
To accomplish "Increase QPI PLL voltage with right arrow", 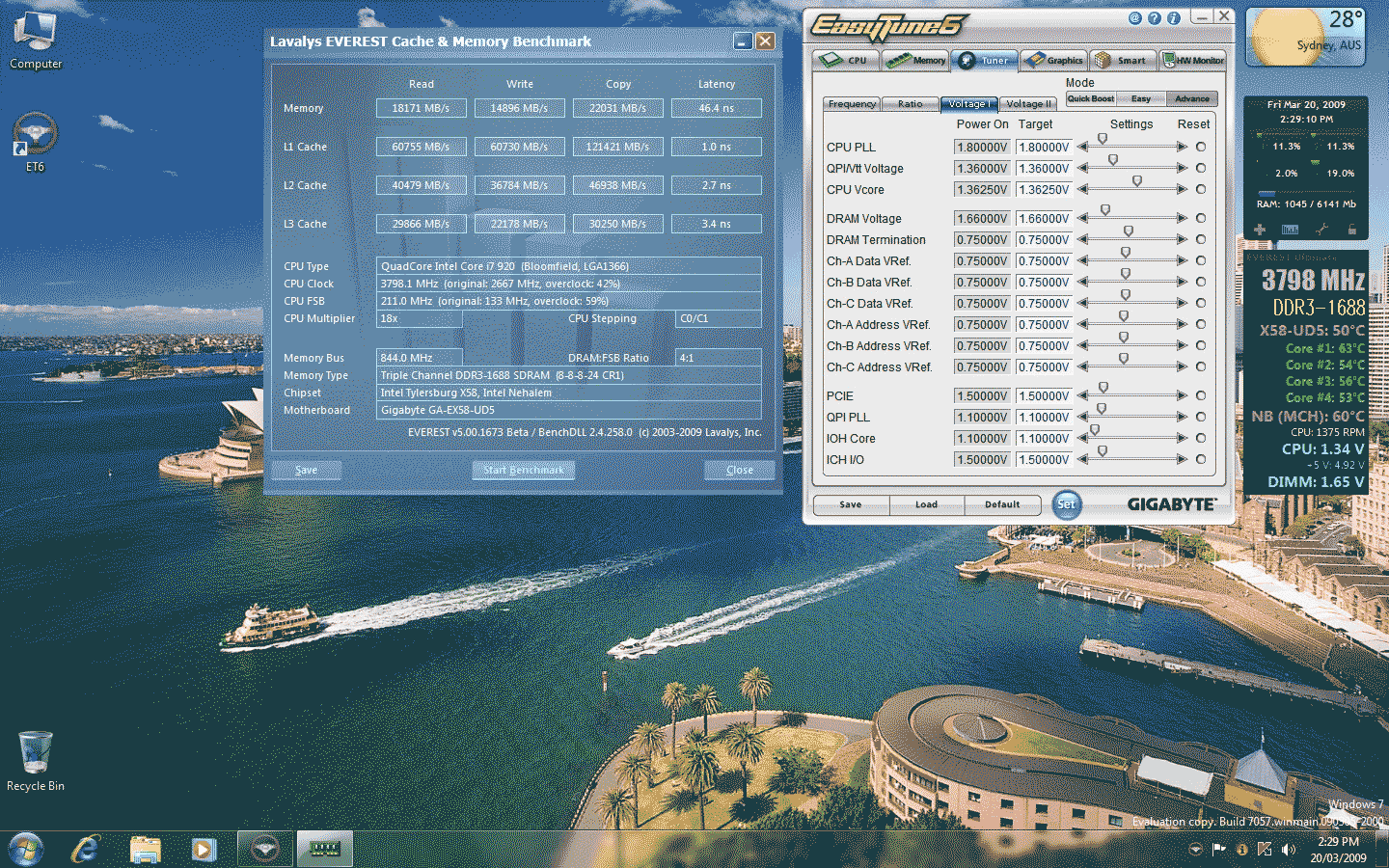I will click(1182, 417).
